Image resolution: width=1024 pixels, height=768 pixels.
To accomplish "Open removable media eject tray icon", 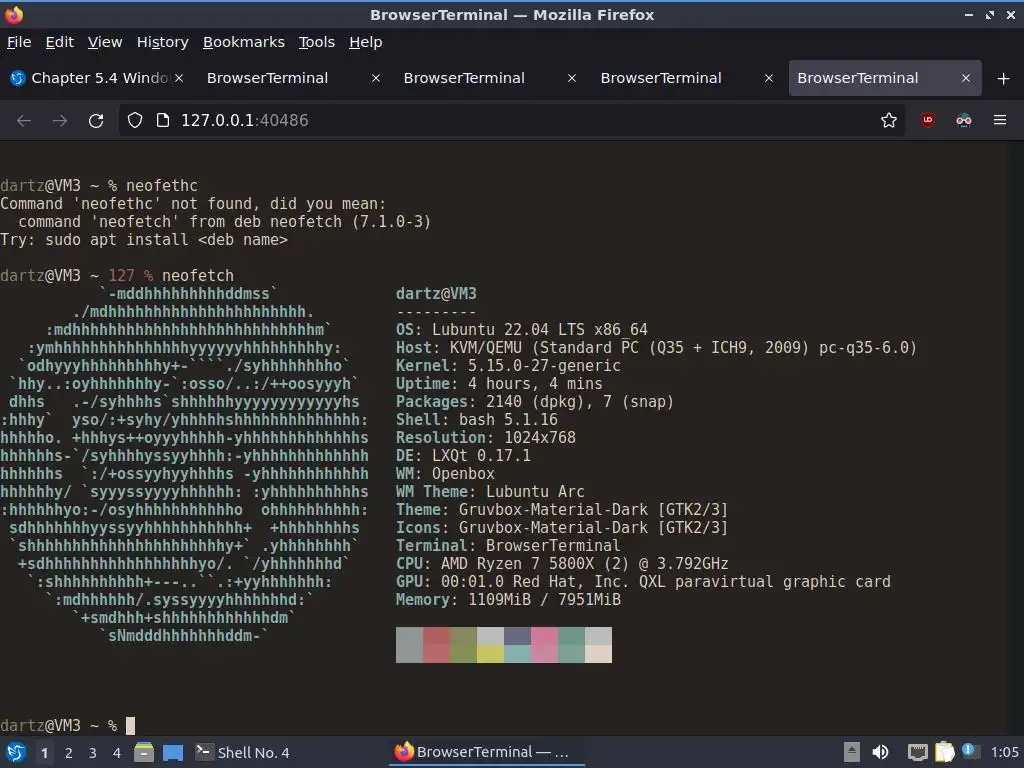I will click(852, 752).
